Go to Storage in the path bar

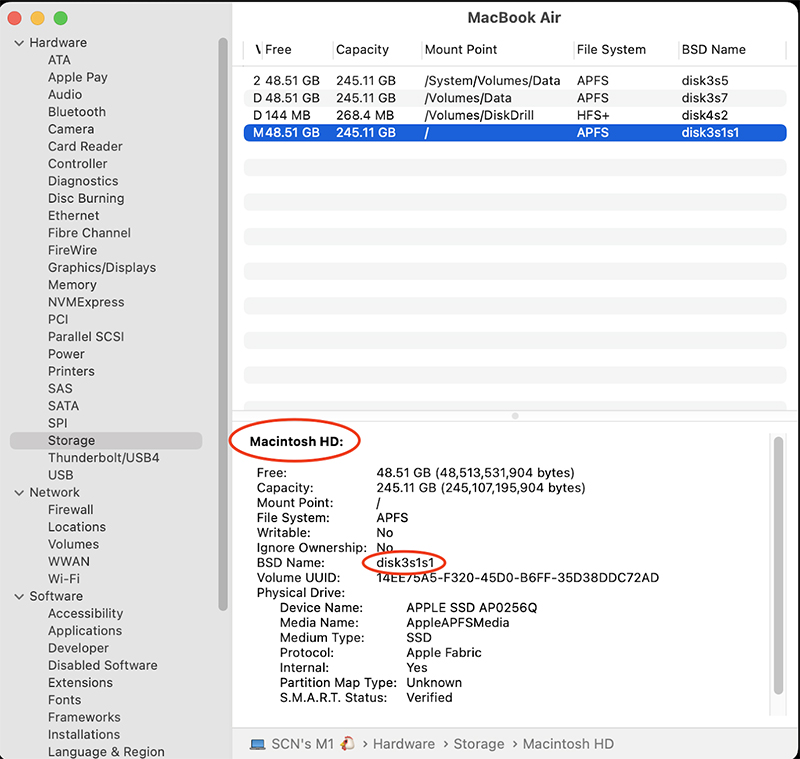point(479,745)
